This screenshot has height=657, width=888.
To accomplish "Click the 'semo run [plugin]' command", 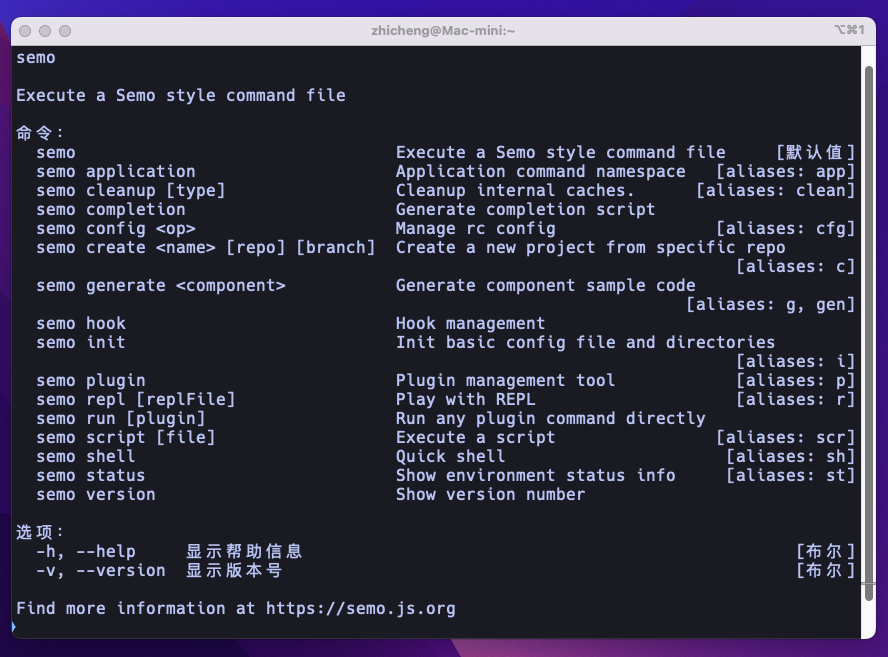I will pyautogui.click(x=121, y=418).
